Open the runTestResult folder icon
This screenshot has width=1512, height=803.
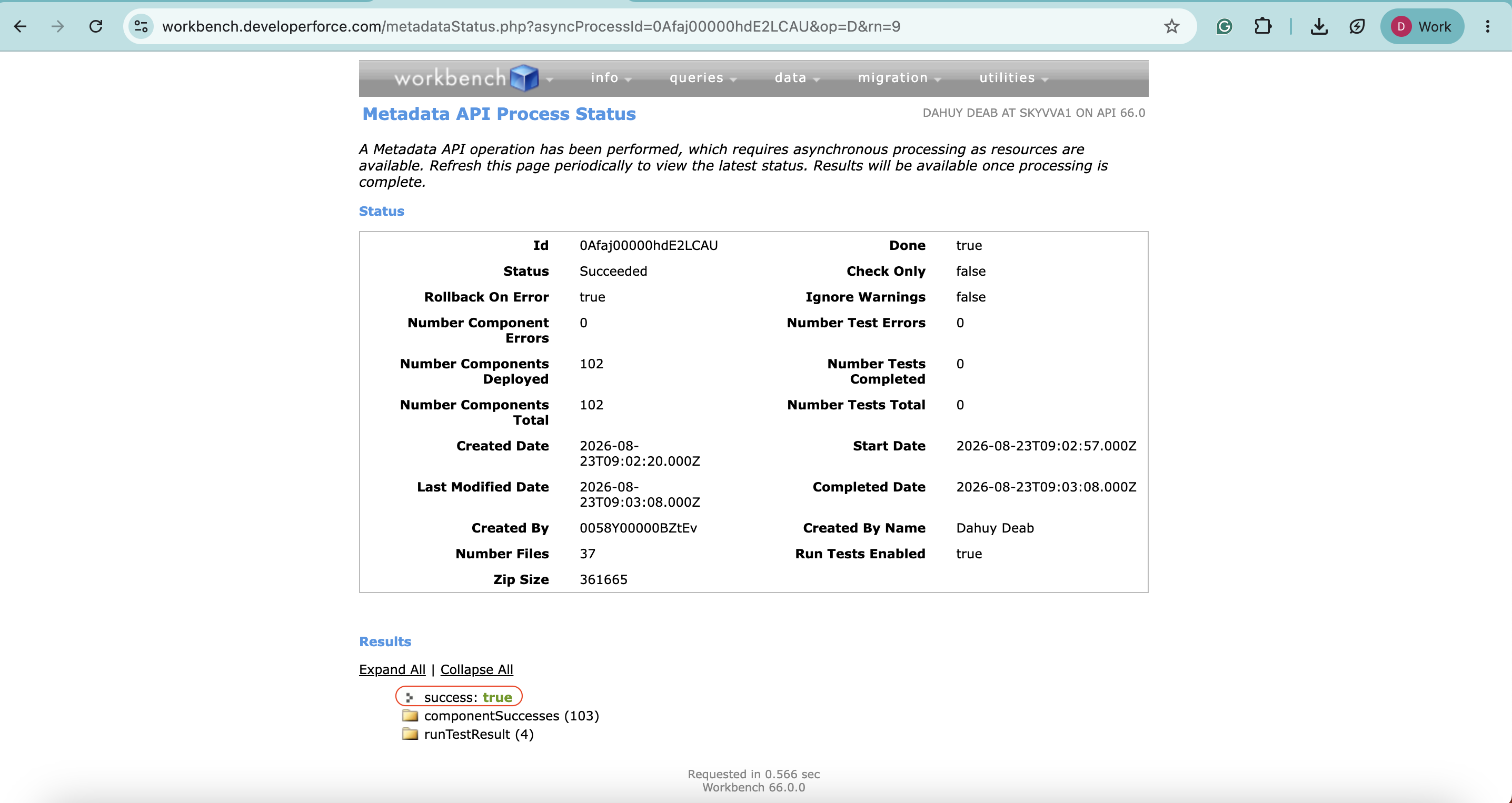(x=410, y=734)
